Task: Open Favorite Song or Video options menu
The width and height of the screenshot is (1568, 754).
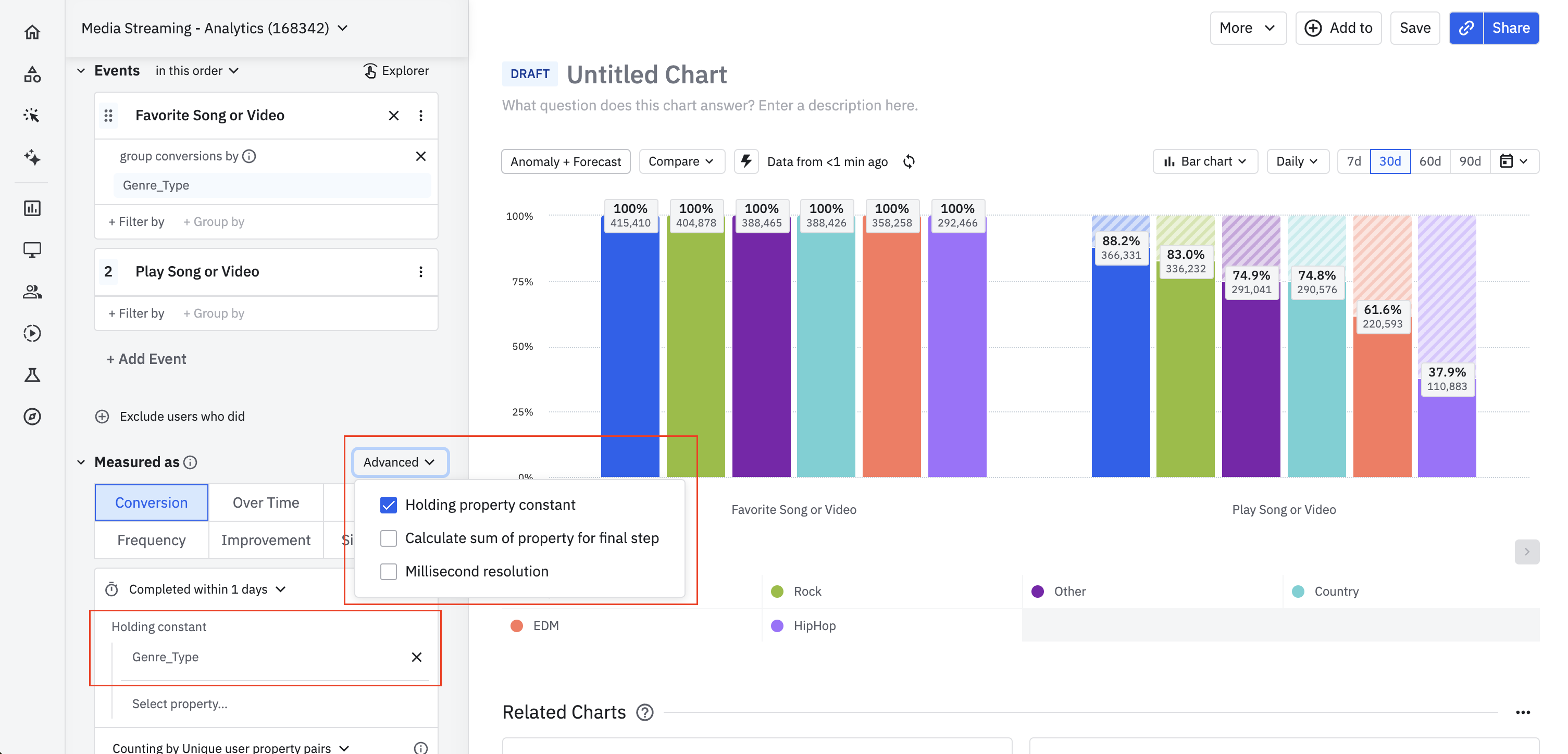Action: click(x=420, y=116)
